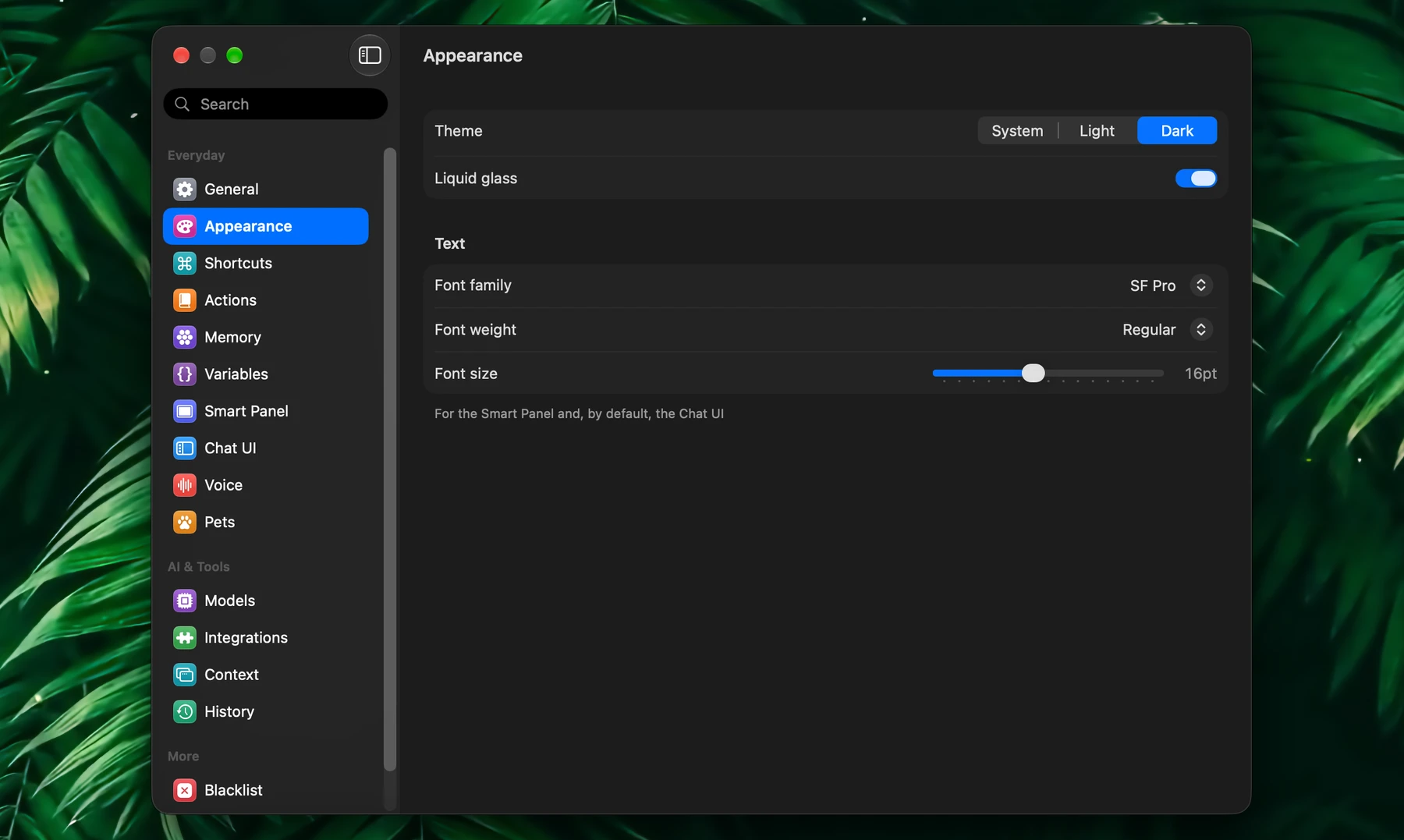Screen dimensions: 1404x840
Task: Click the 16pt font size value
Action: [x=1200, y=374]
